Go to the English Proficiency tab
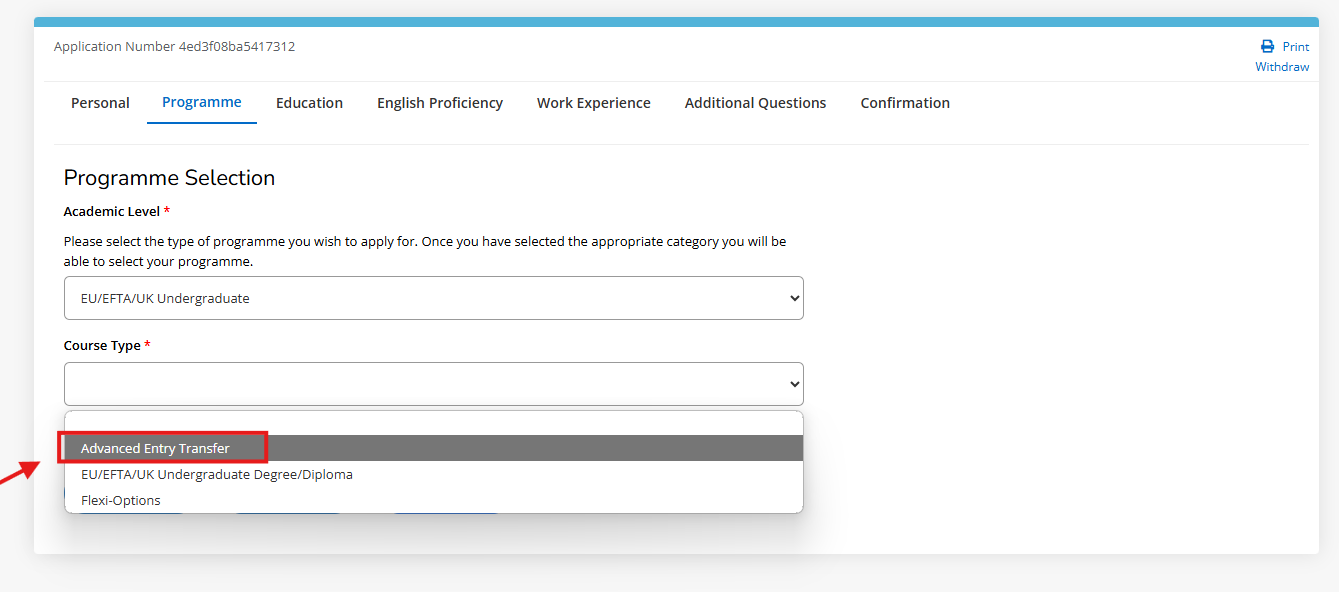 (440, 102)
